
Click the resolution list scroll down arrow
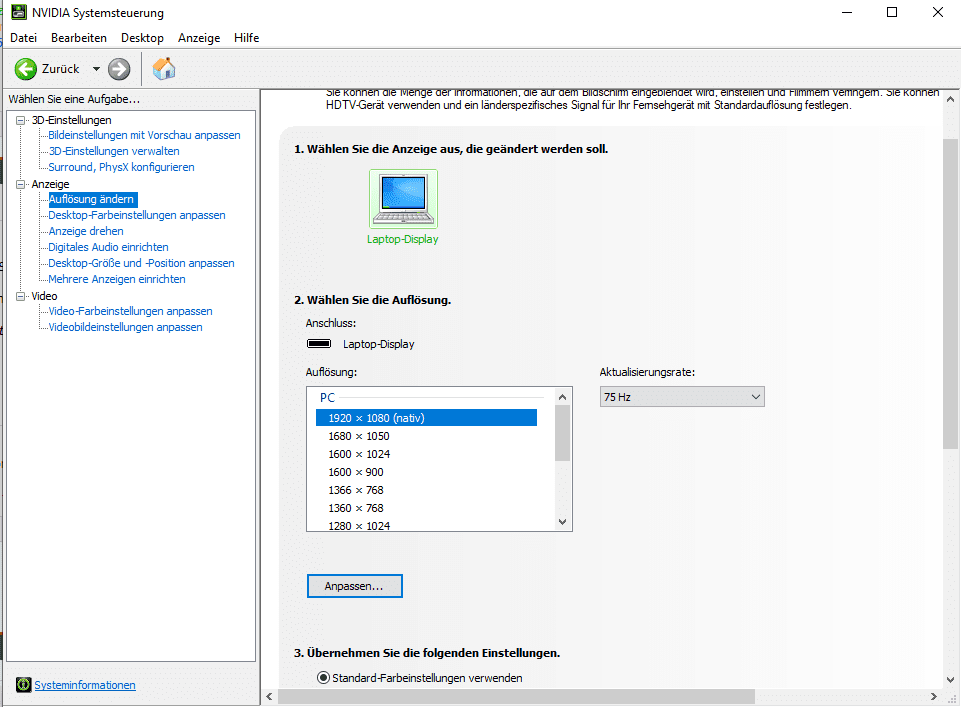point(563,522)
